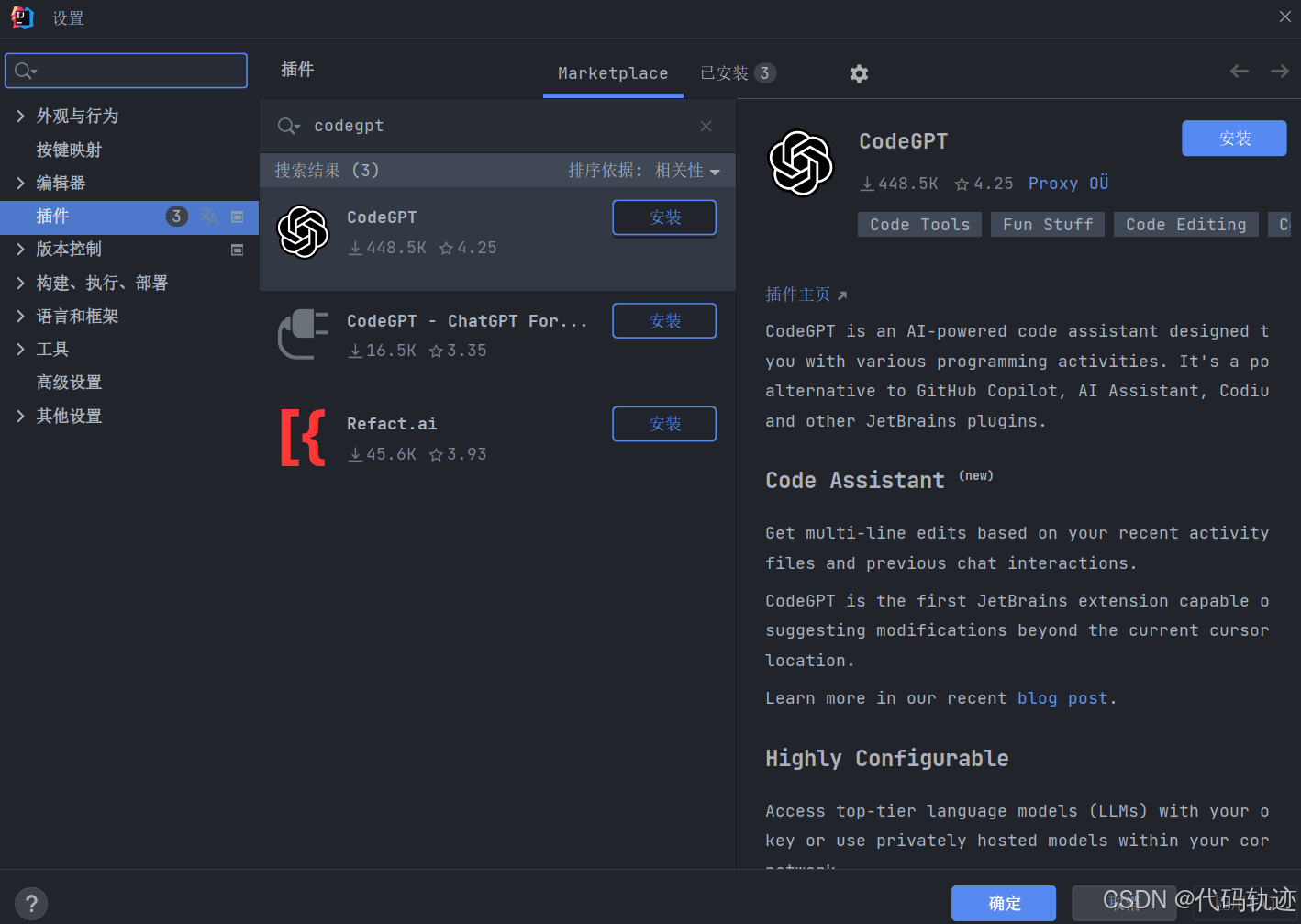1301x924 pixels.
Task: Open the blog post link
Action: tap(1062, 698)
